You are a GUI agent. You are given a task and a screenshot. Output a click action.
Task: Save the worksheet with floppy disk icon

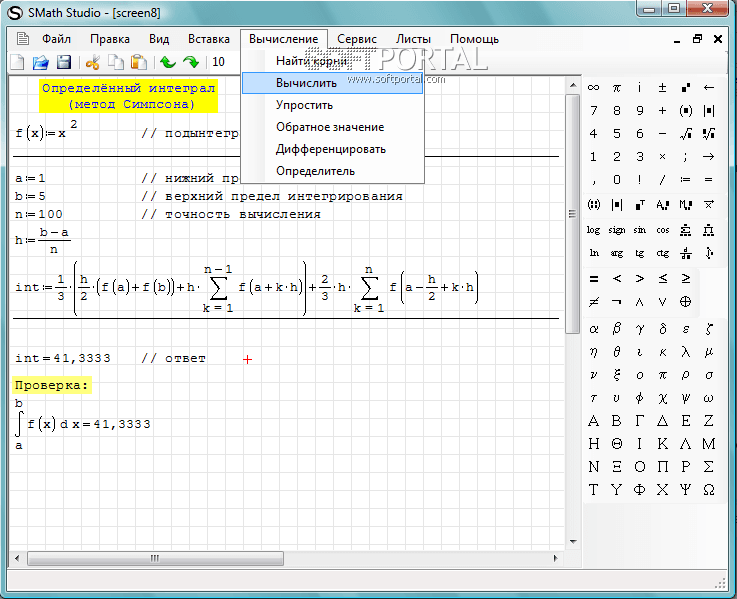[63, 62]
